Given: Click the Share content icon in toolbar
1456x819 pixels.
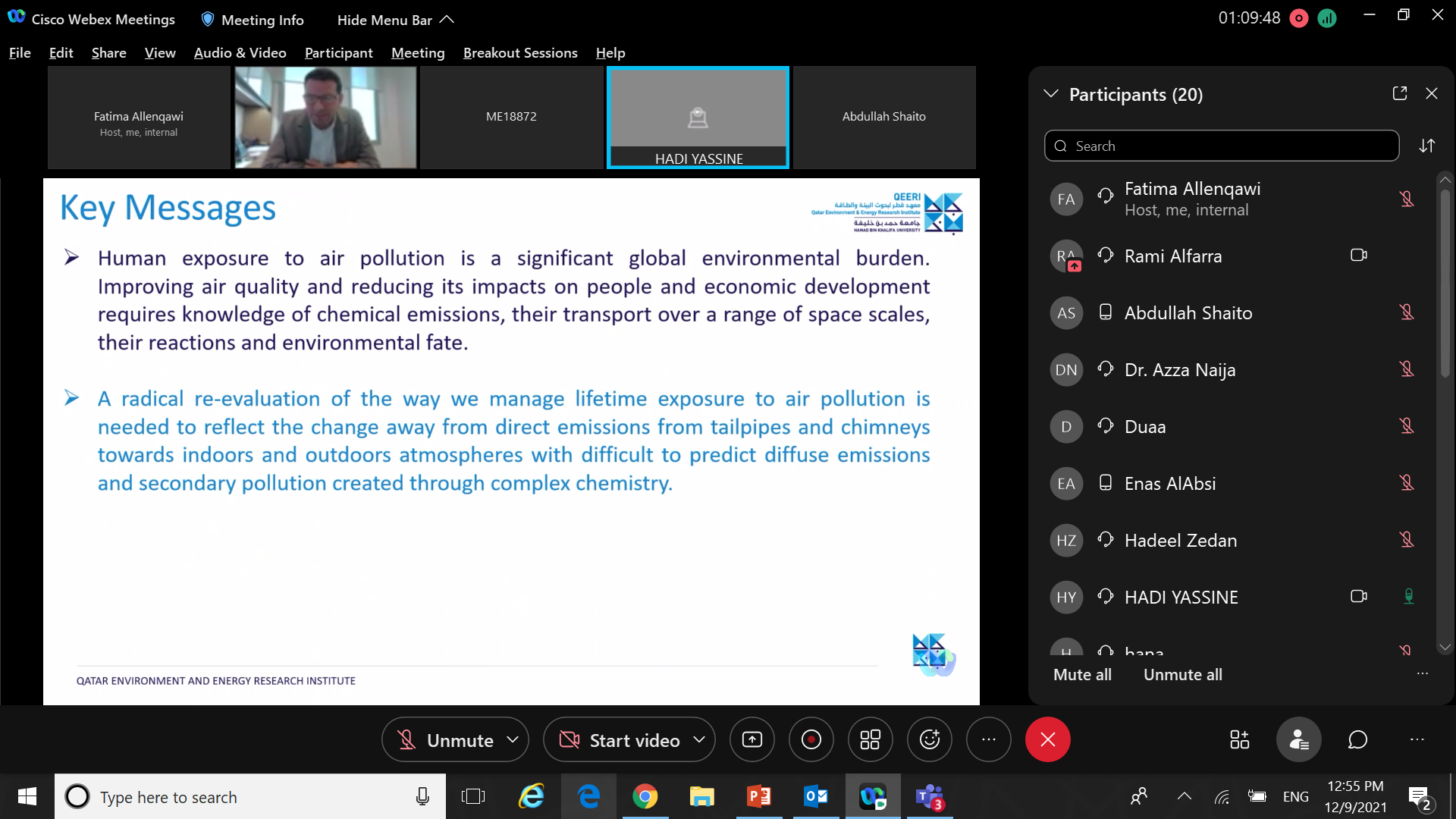Looking at the screenshot, I should [752, 739].
